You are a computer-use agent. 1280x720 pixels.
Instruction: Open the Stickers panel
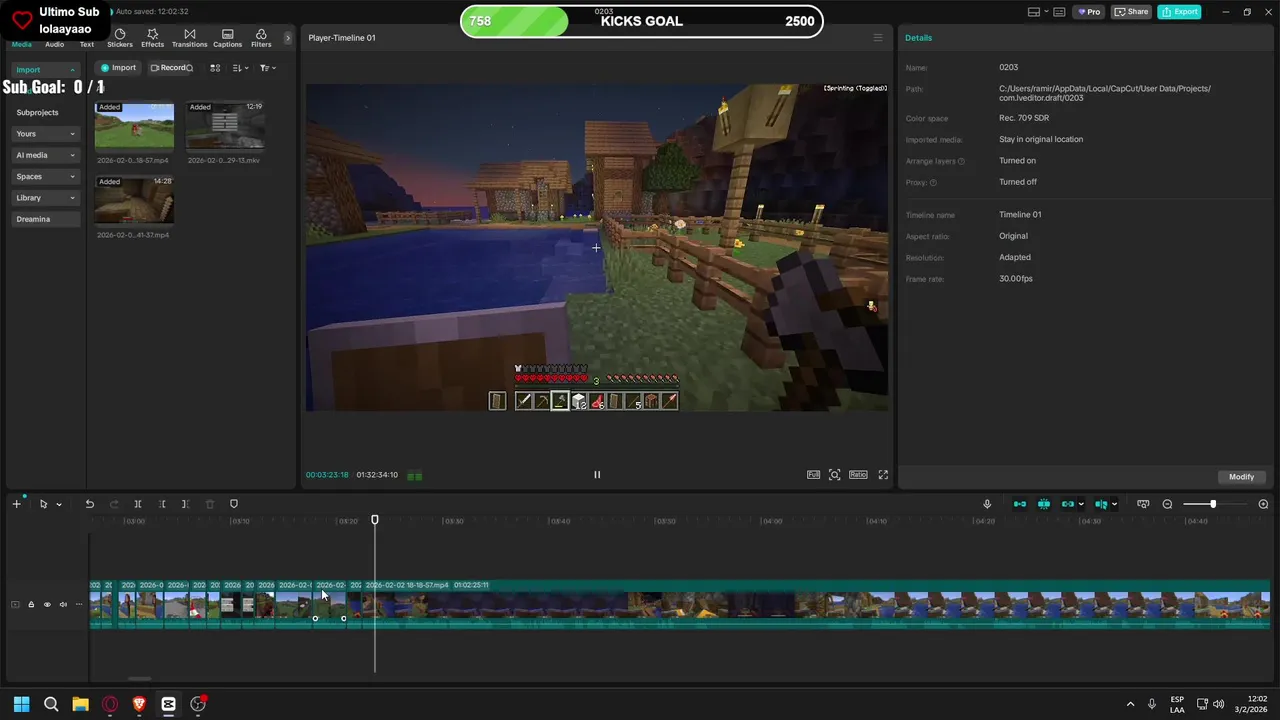click(120, 38)
